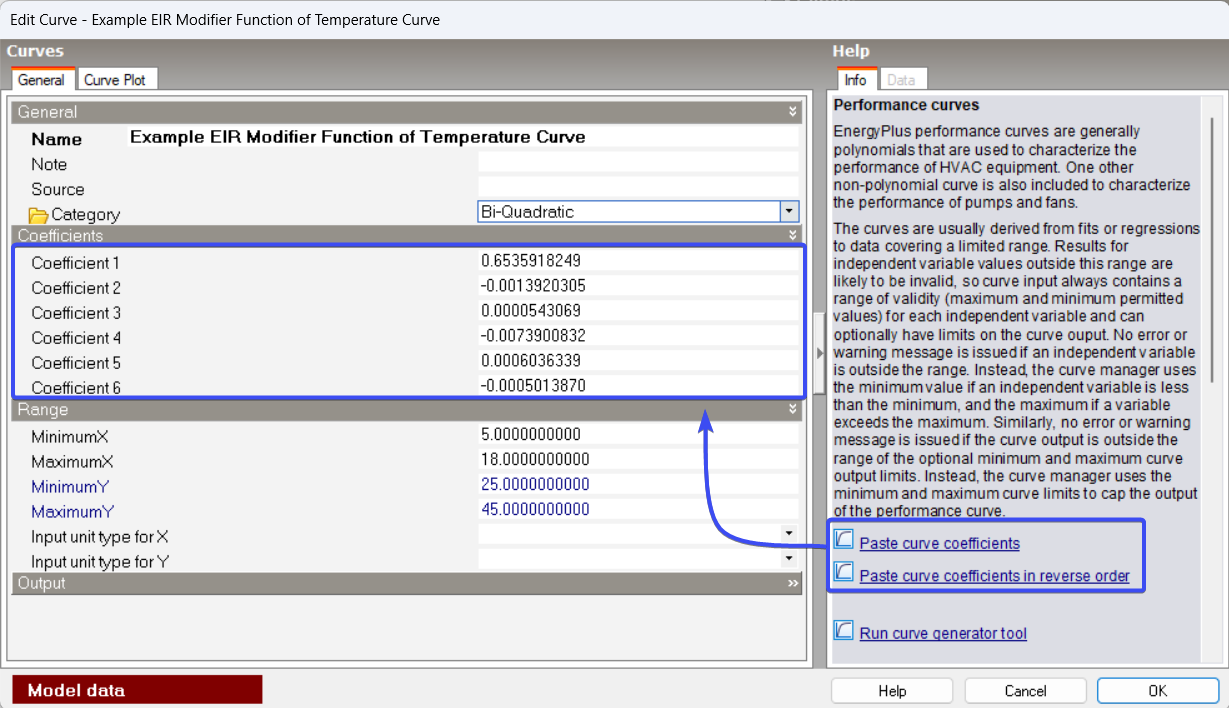Open Input unit type for Y dropdown
This screenshot has height=708, width=1229.
click(789, 559)
